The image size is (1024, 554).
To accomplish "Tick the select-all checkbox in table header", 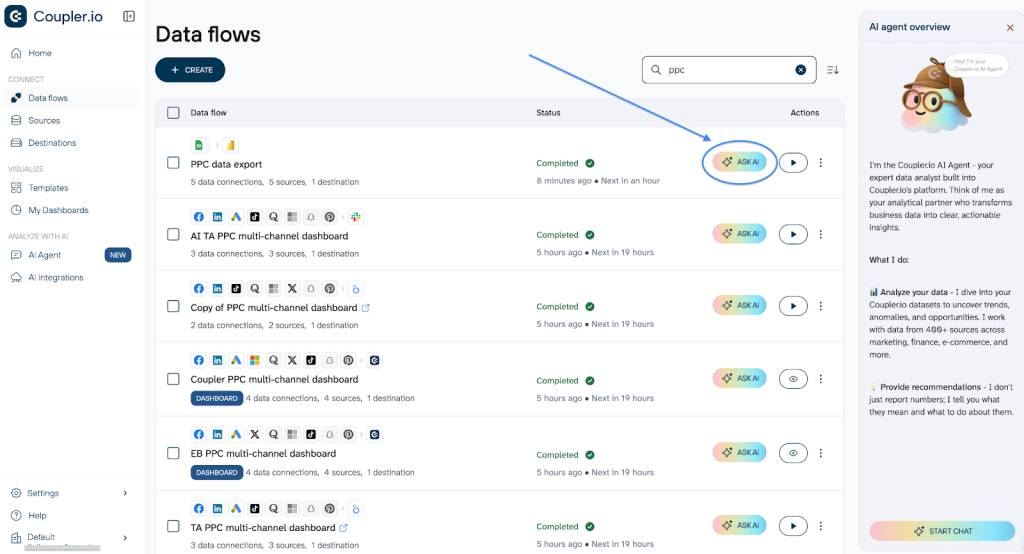I will pos(173,113).
